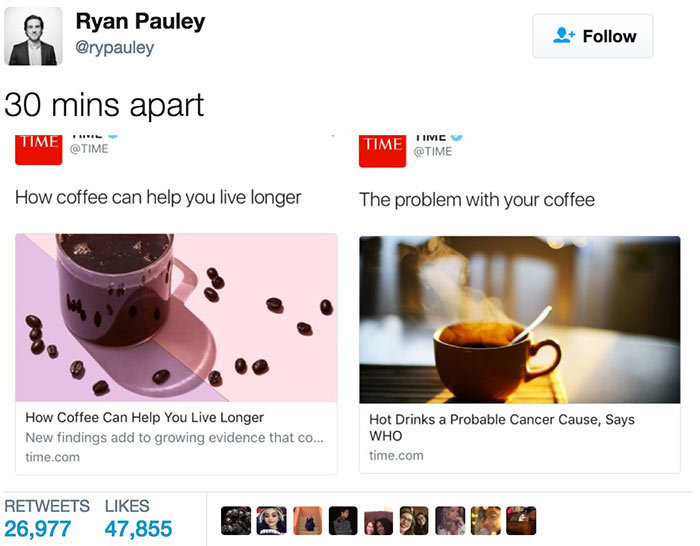The height and width of the screenshot is (546, 700).
Task: Click the right TIME logo avatar
Action: 383,151
